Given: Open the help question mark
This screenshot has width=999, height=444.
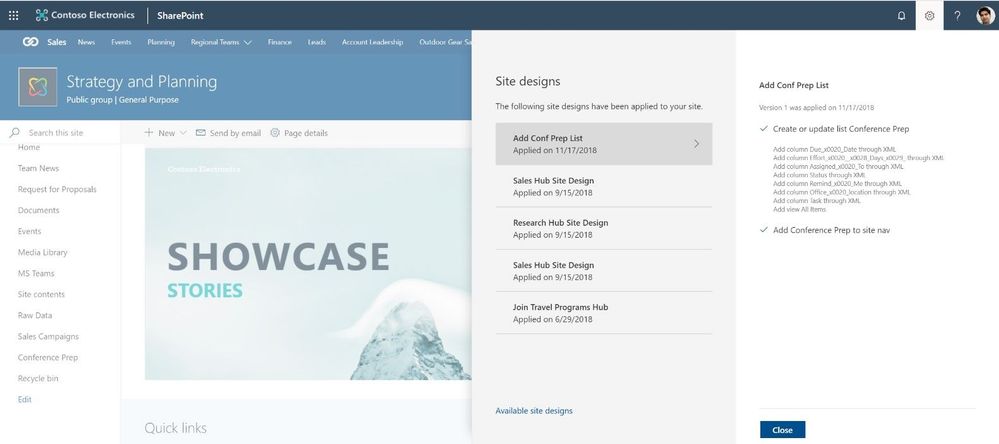Looking at the screenshot, I should (957, 16).
